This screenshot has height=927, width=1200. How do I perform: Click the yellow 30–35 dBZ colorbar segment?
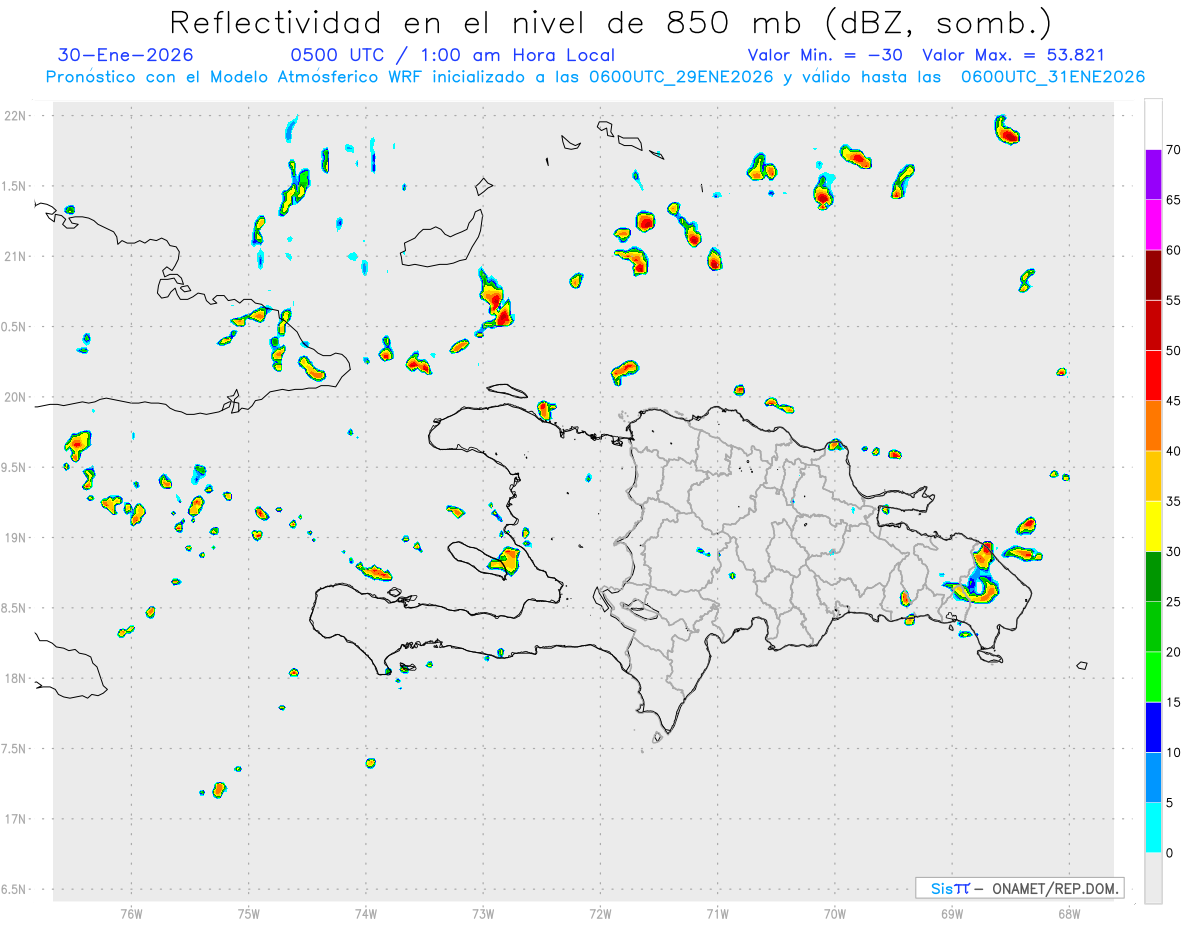point(1153,526)
